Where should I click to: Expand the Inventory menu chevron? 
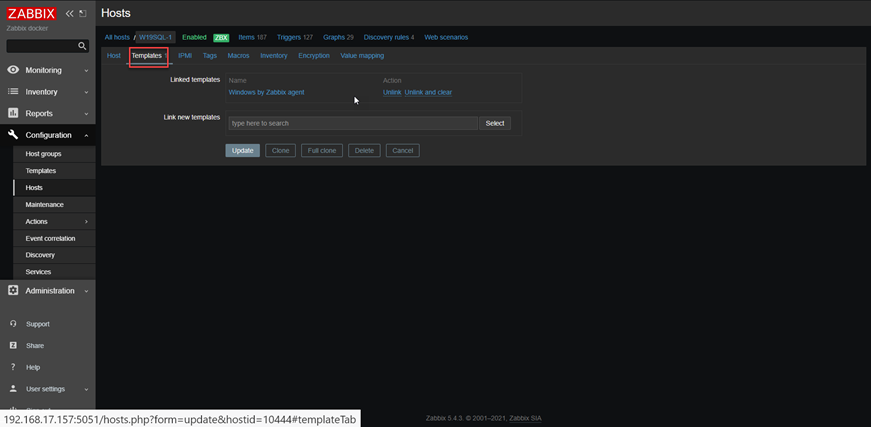[86, 92]
